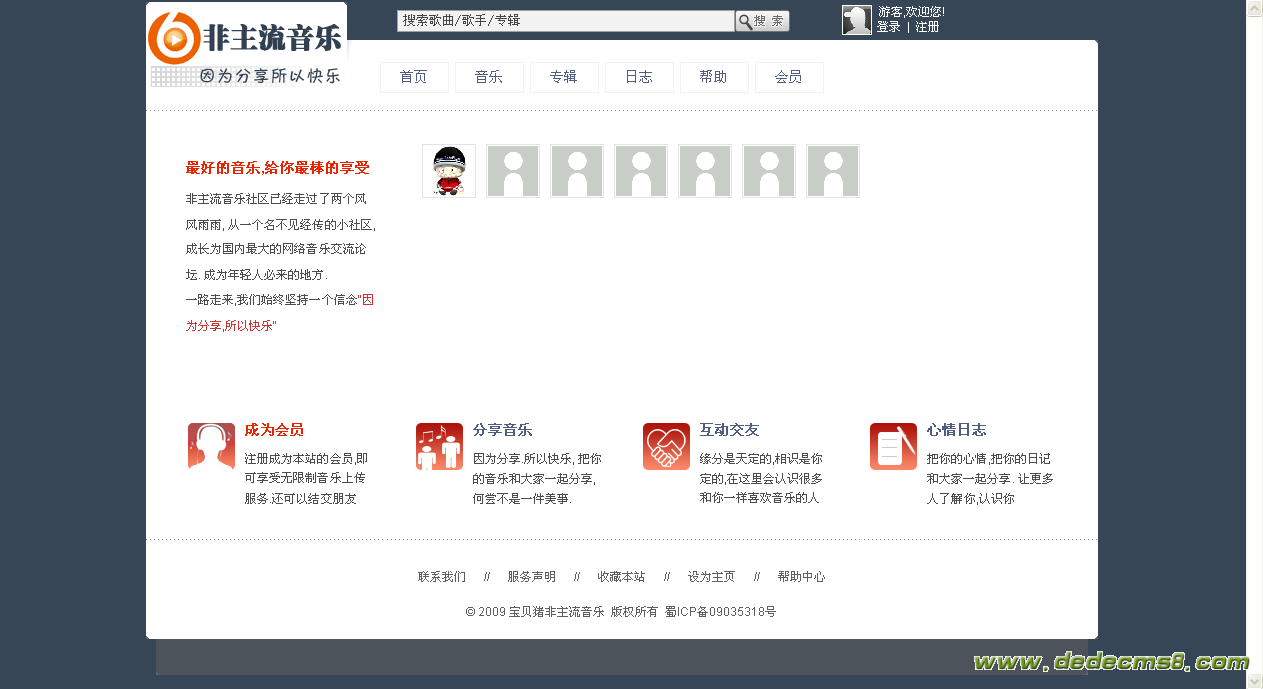This screenshot has height=689, width=1263.
Task: Click the 登录 login link
Action: click(888, 27)
